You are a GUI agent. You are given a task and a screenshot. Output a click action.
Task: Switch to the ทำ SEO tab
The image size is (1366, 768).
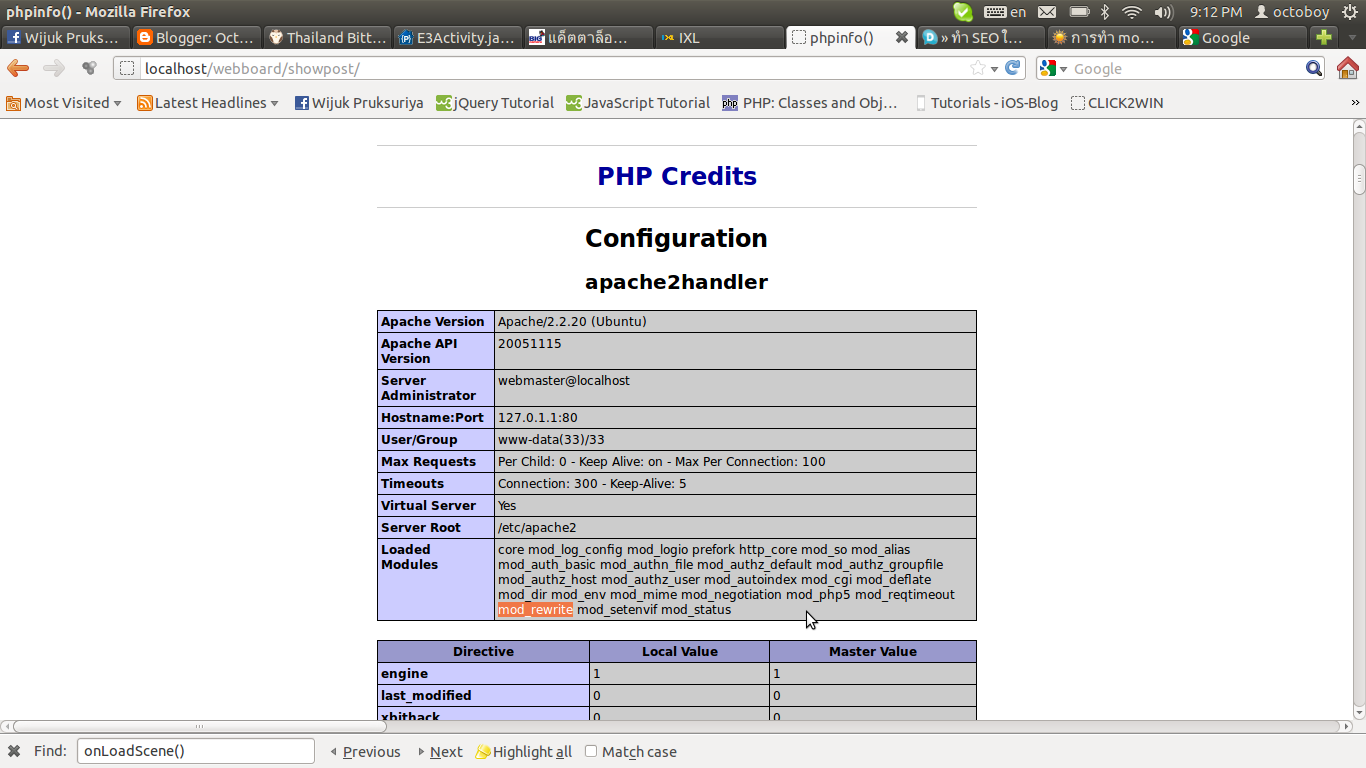981,37
